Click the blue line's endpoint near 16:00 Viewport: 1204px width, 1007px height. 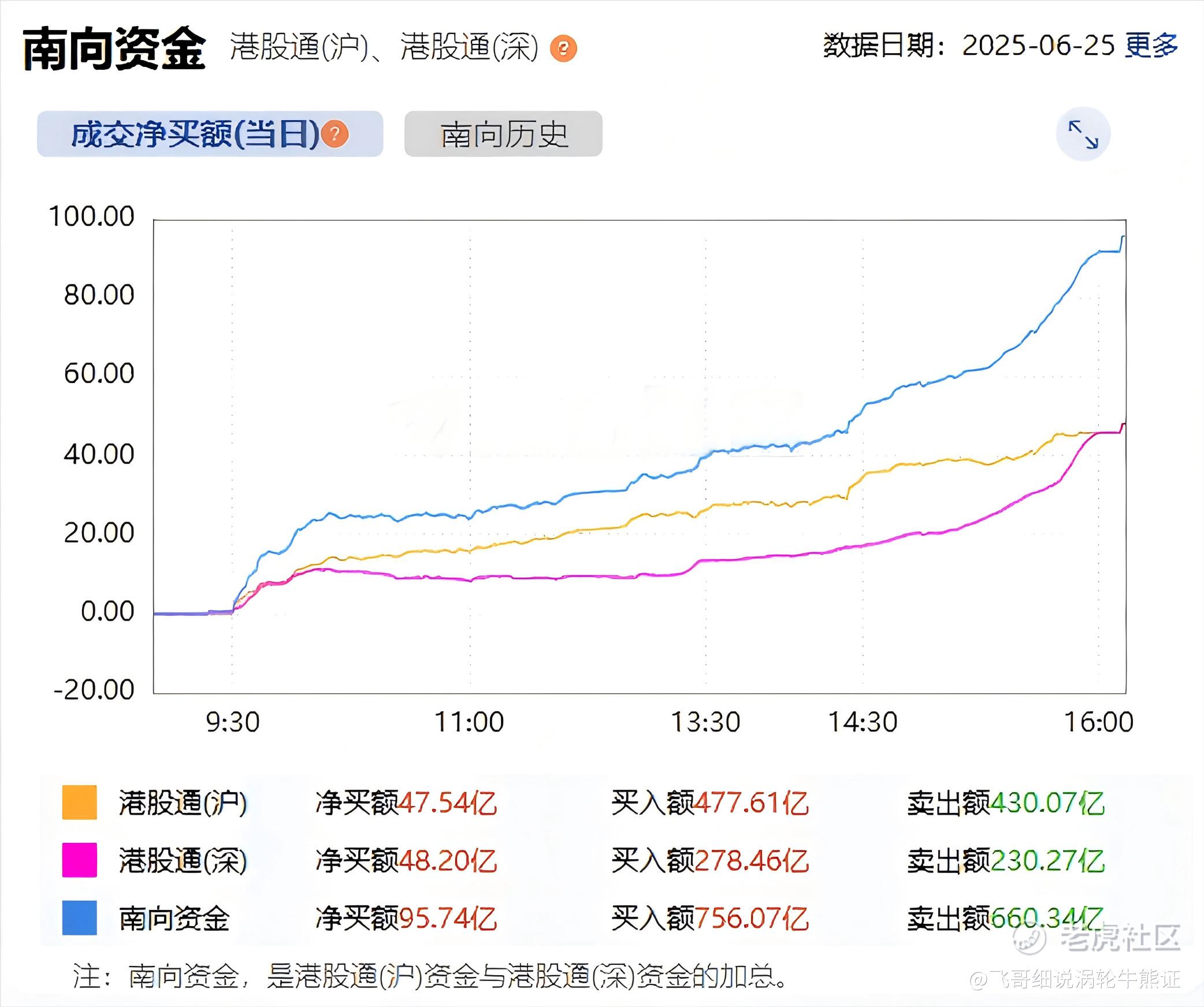click(1123, 236)
